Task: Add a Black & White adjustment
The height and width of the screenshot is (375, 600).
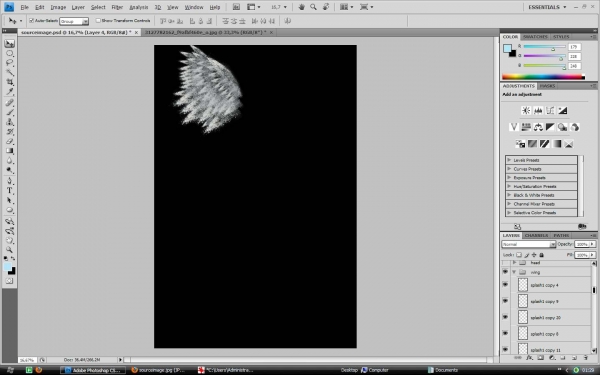Action: [550, 127]
